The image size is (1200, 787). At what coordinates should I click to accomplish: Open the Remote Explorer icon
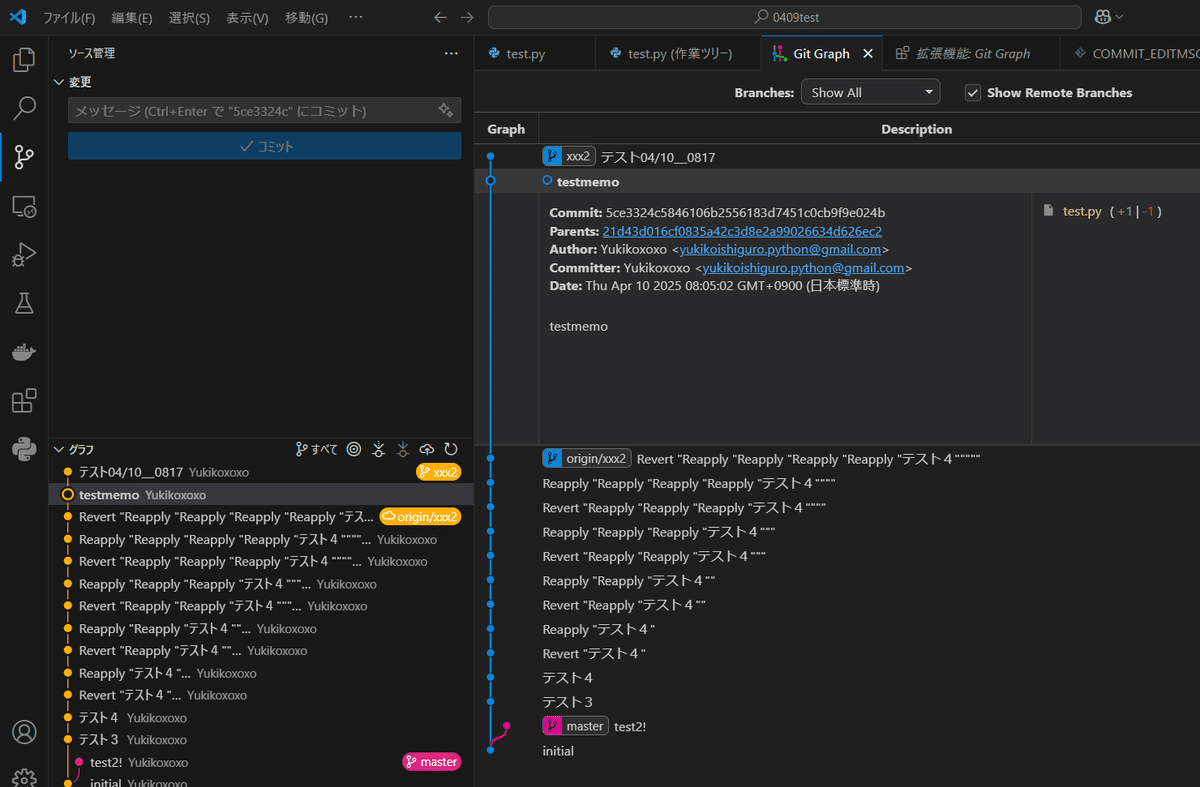23,205
